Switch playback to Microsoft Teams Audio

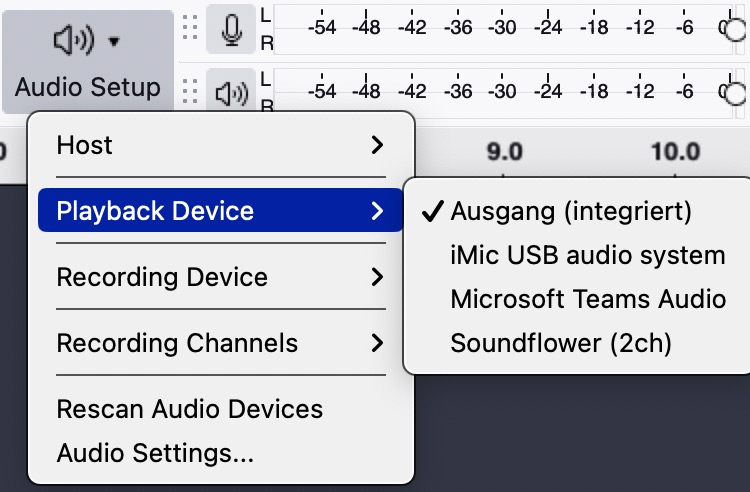point(587,299)
